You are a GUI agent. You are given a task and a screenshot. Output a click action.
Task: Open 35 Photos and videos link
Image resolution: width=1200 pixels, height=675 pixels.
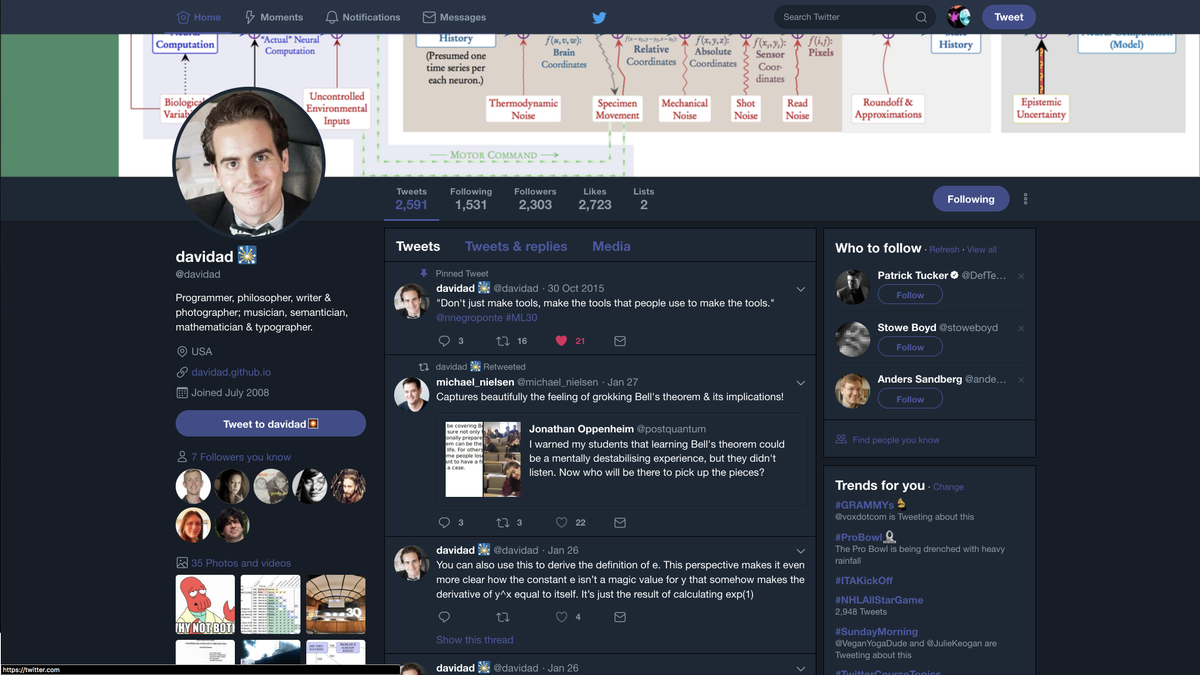241,563
